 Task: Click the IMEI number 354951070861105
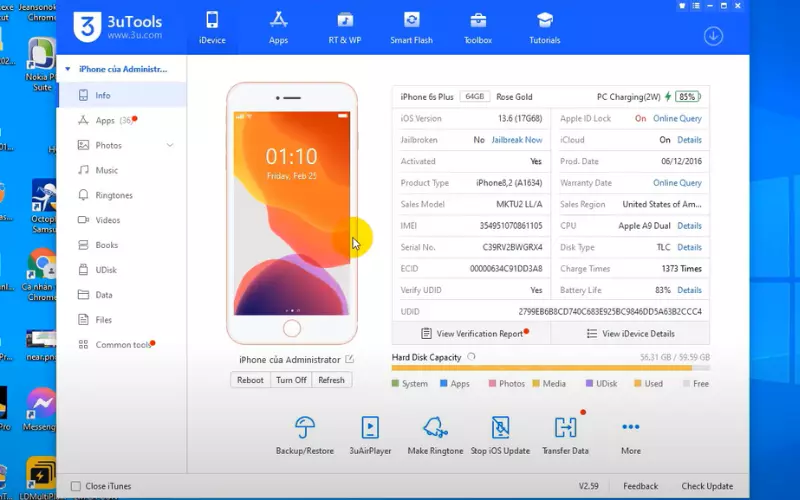pyautogui.click(x=511, y=226)
